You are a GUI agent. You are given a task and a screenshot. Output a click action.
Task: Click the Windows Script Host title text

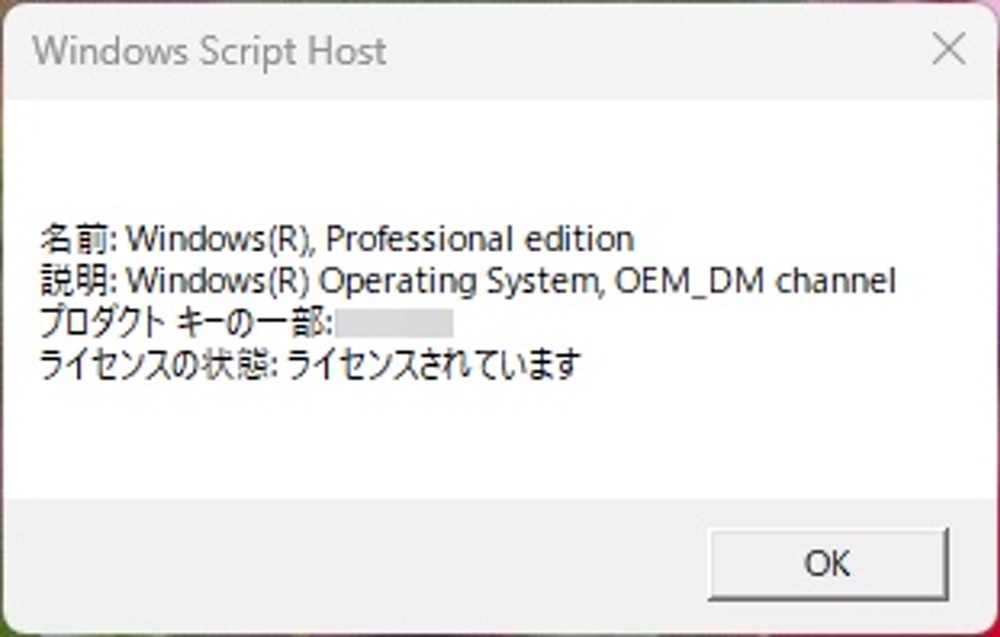pos(209,51)
